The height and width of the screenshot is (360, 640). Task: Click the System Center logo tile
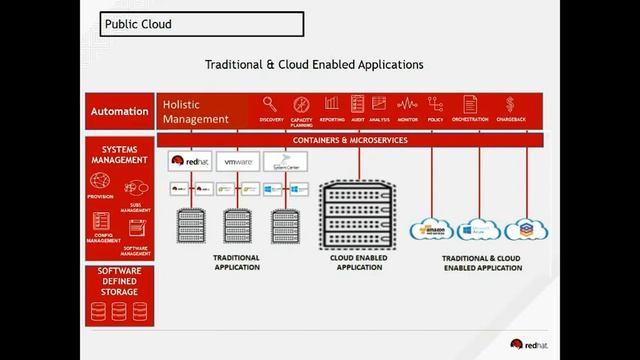click(x=285, y=162)
